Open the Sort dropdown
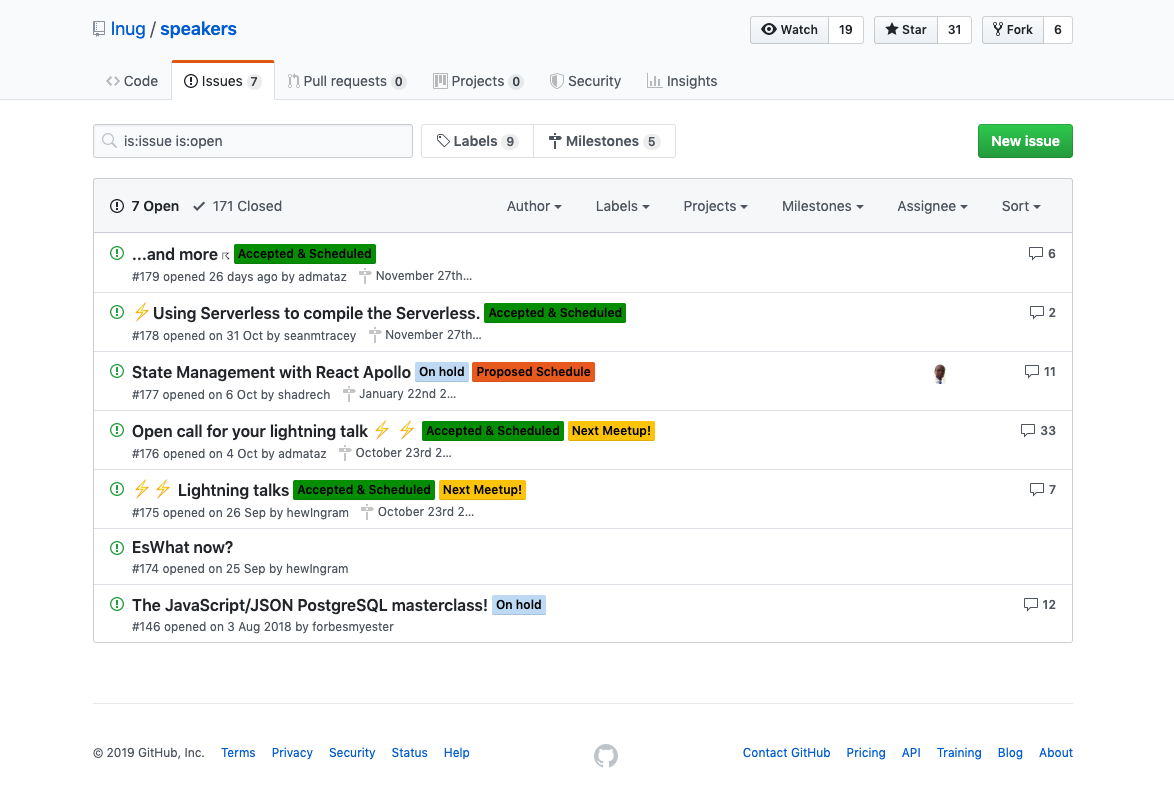 point(1021,207)
